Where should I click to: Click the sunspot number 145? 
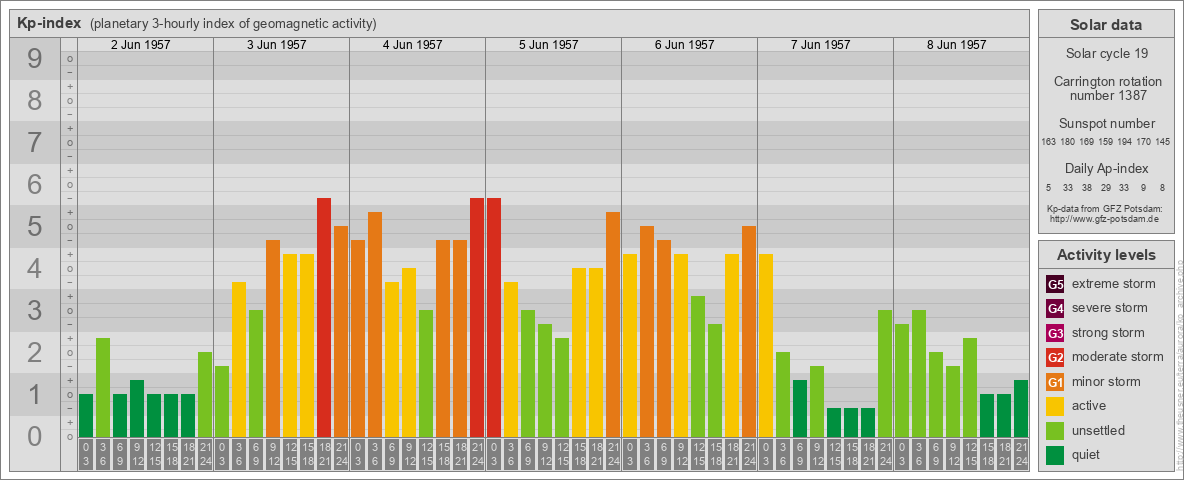point(1164,141)
